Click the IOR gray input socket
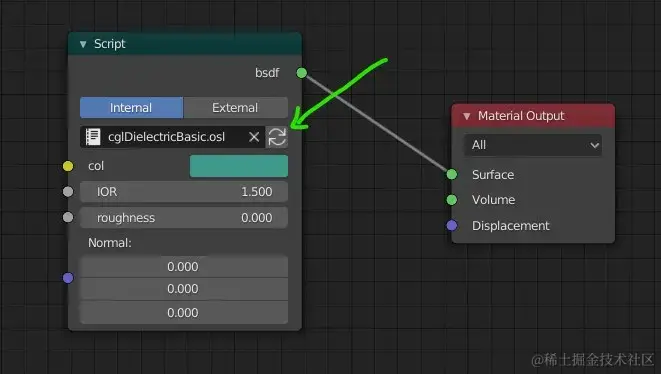The image size is (661, 374). (68, 192)
